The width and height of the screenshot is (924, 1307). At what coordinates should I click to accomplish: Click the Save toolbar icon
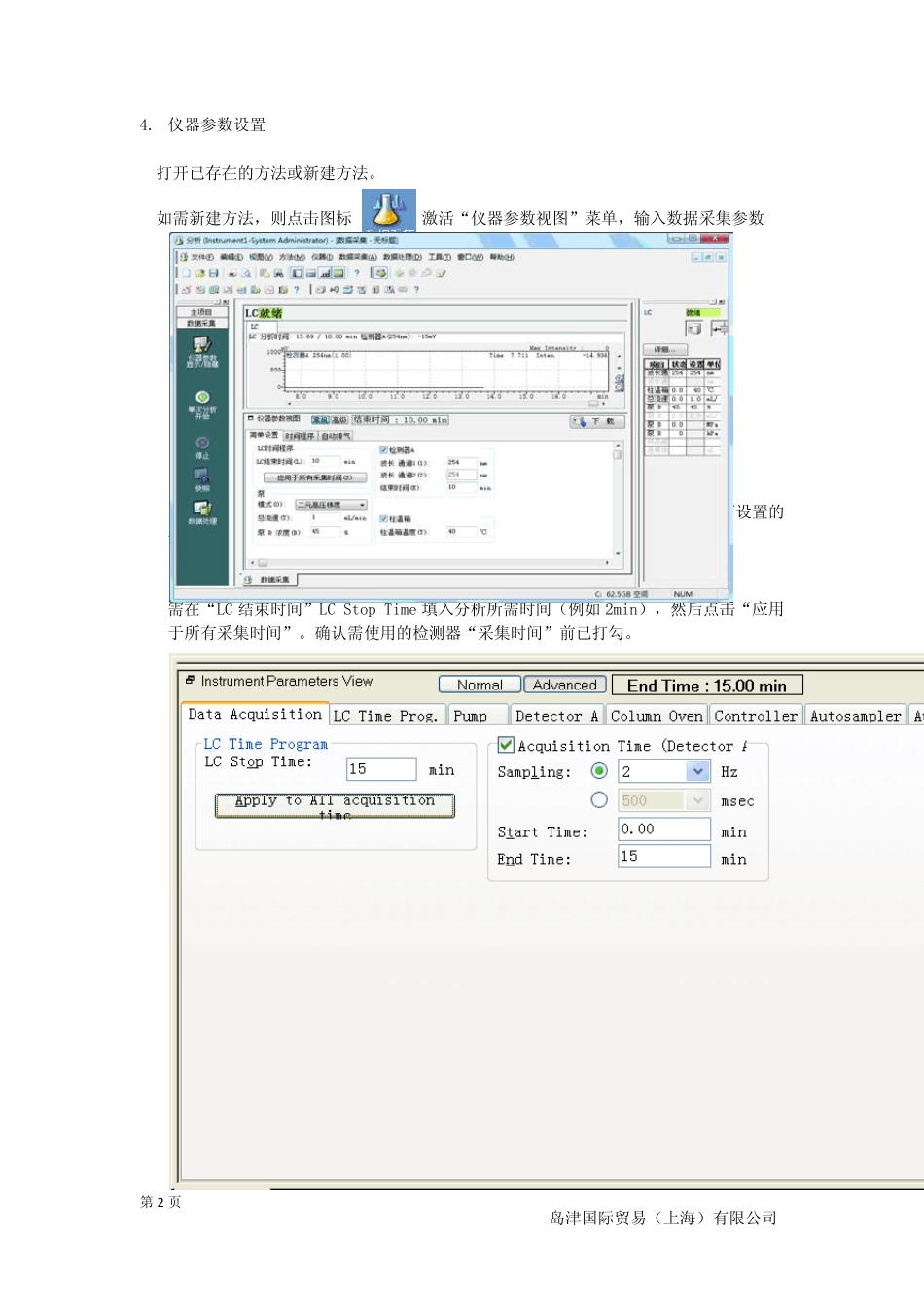pos(214,274)
